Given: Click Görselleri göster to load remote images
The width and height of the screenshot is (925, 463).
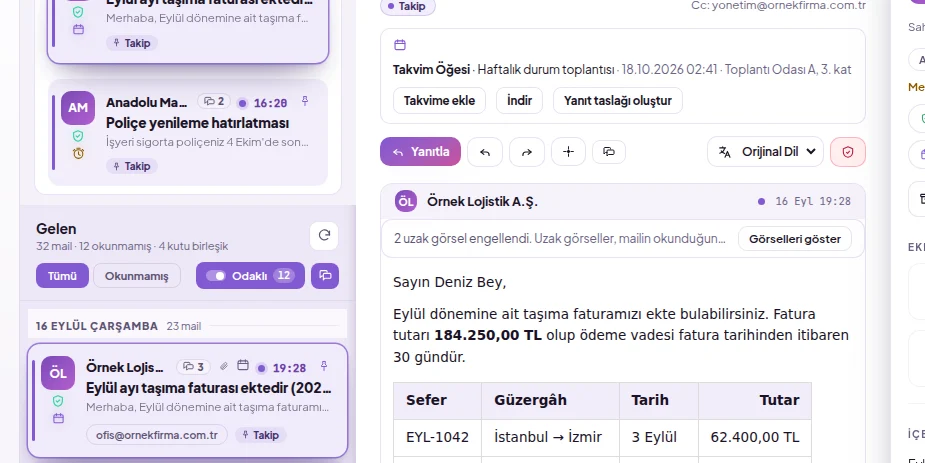Looking at the screenshot, I should pyautogui.click(x=795, y=239).
